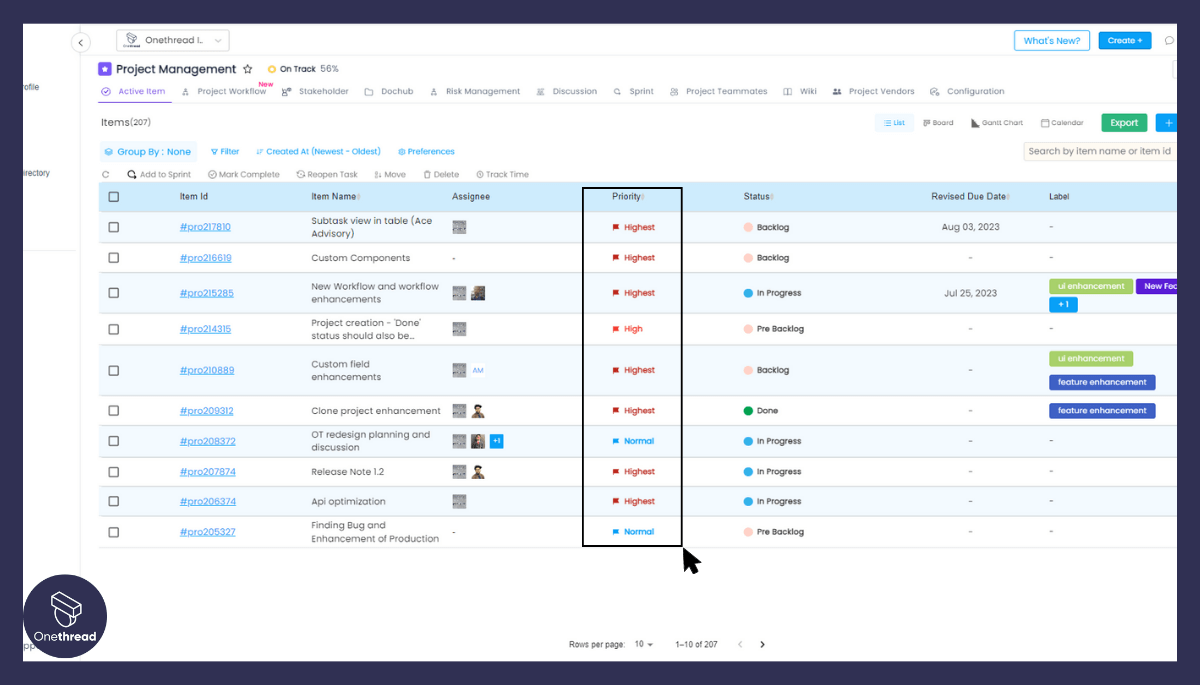This screenshot has width=1200, height=685.
Task: Check the select-all checkbox in the header
Action: point(113,196)
